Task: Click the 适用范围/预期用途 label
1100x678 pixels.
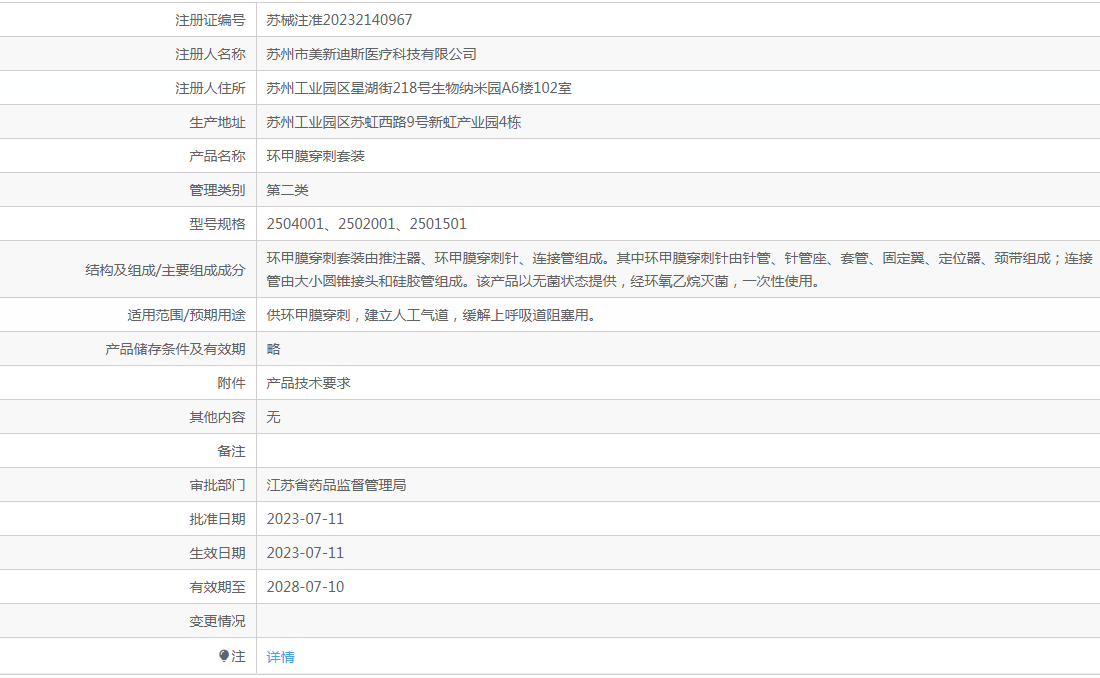Action: coord(187,315)
